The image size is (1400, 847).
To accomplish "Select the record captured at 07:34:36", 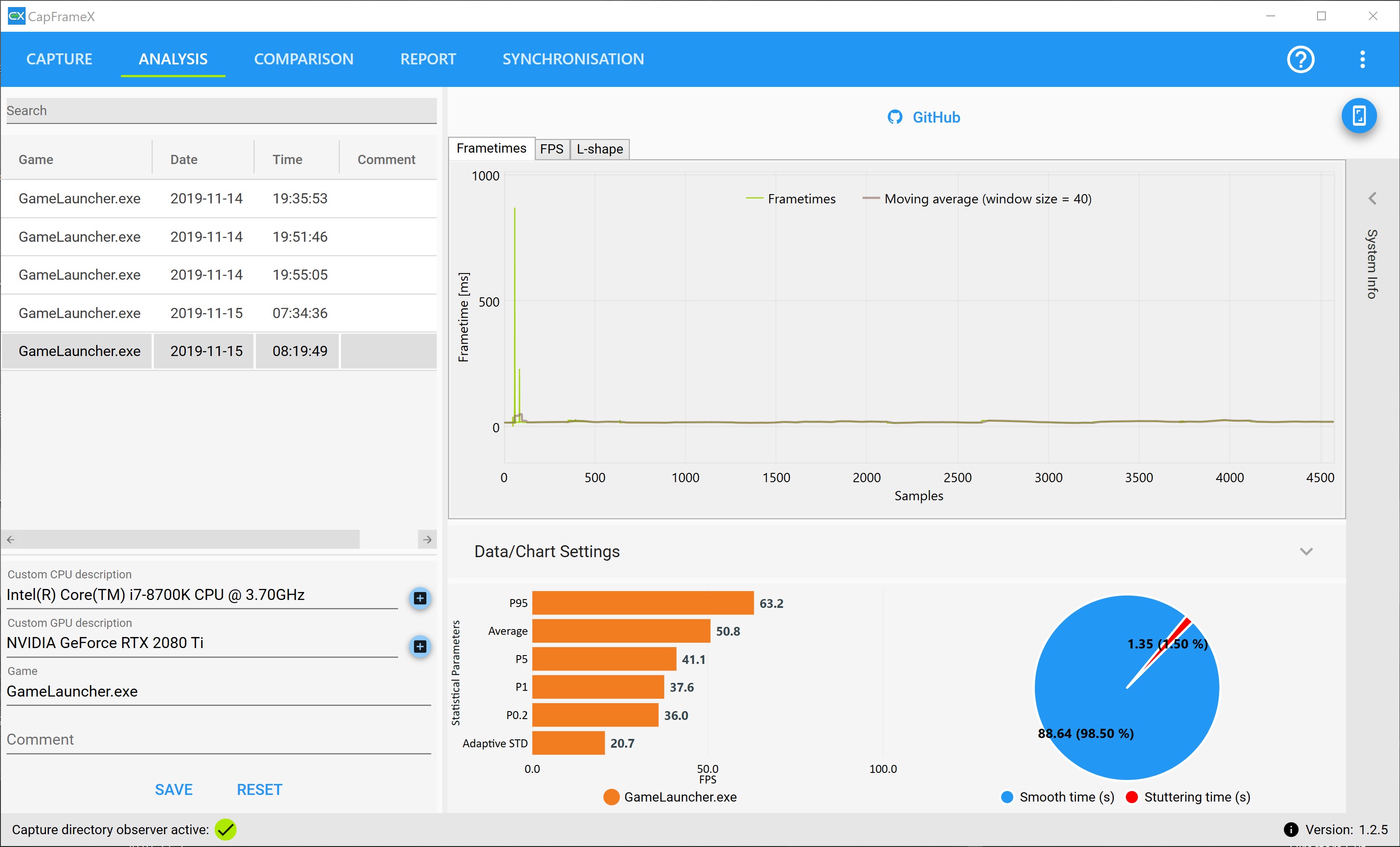I will click(219, 312).
